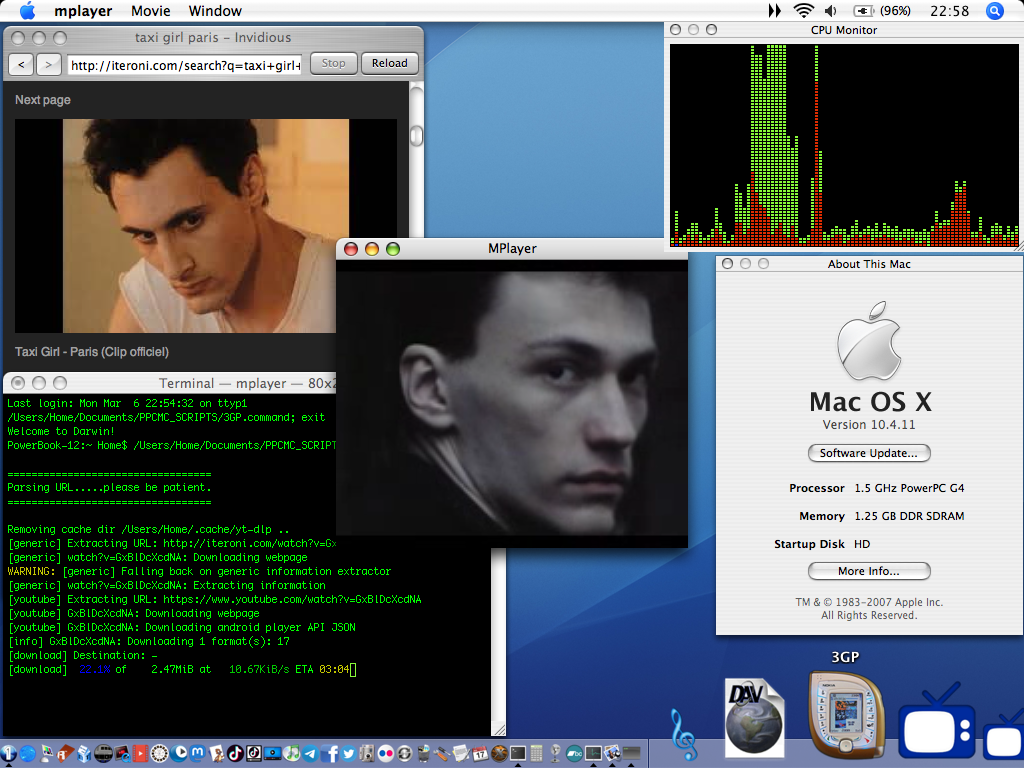The height and width of the screenshot is (768, 1024).
Task: Click More Info in About This Mac
Action: [869, 571]
